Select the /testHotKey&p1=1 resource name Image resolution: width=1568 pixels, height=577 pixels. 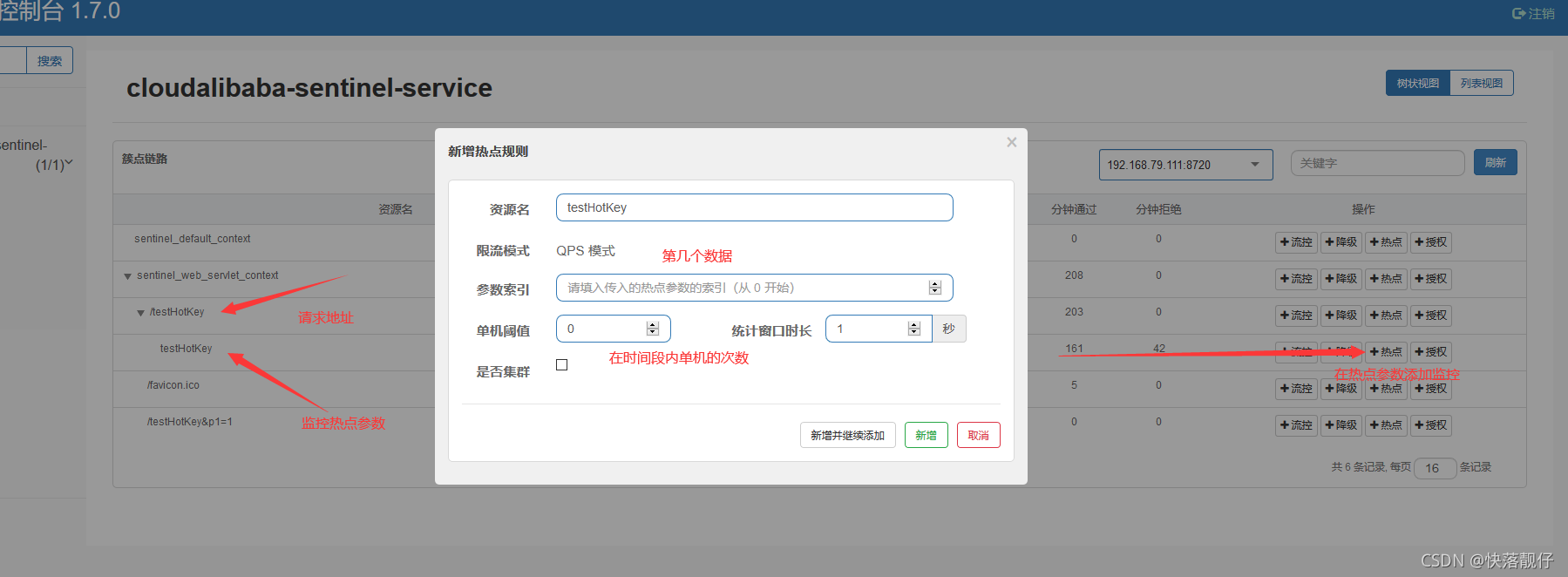pyautogui.click(x=189, y=422)
